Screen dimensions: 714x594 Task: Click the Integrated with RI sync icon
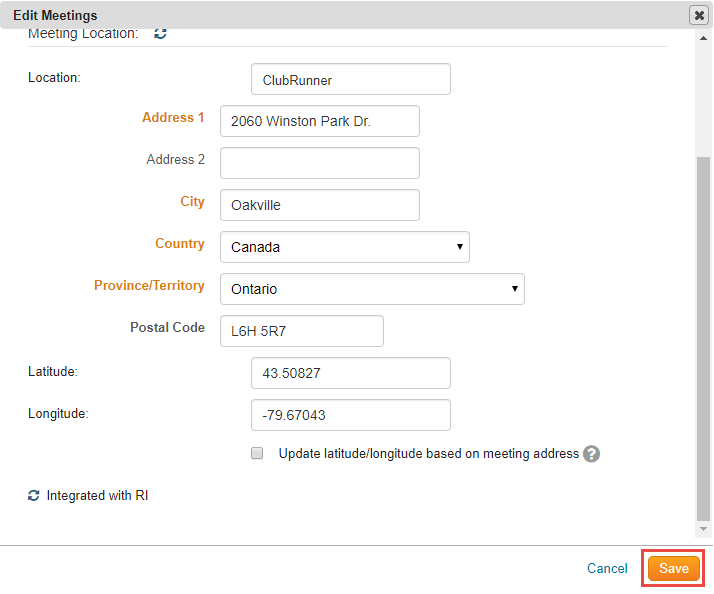34,495
